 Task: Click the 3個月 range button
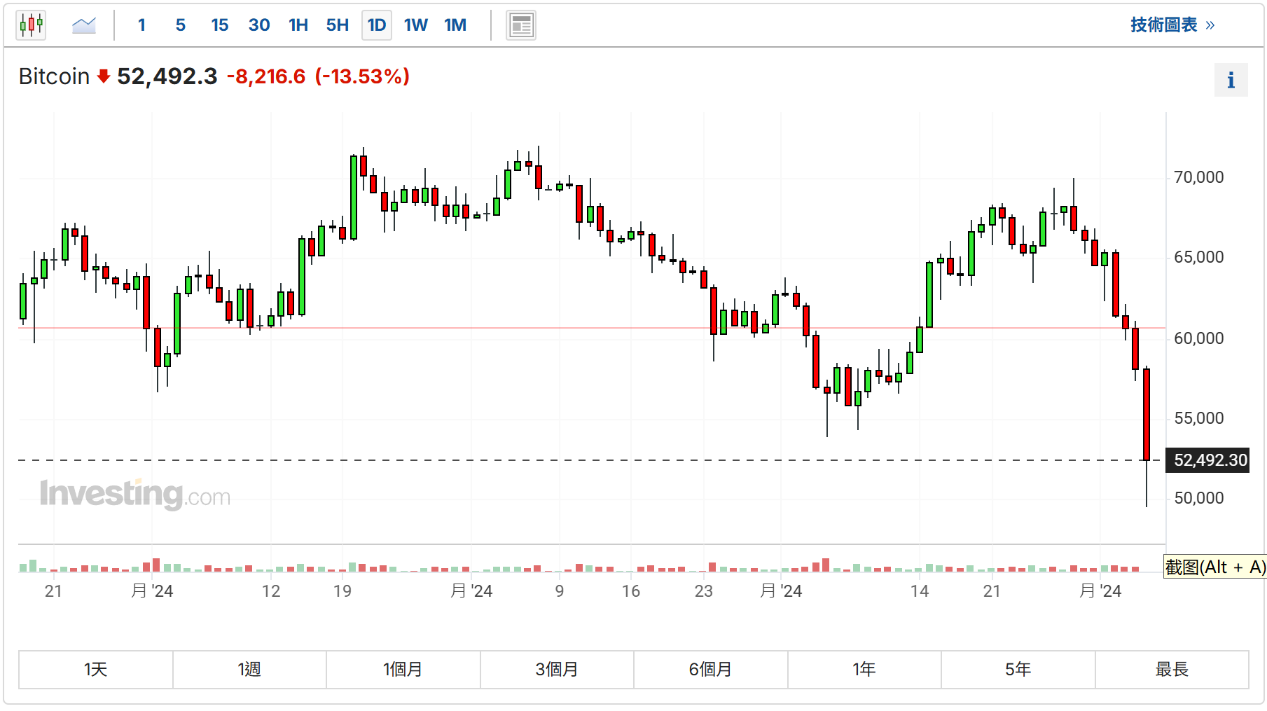point(557,670)
